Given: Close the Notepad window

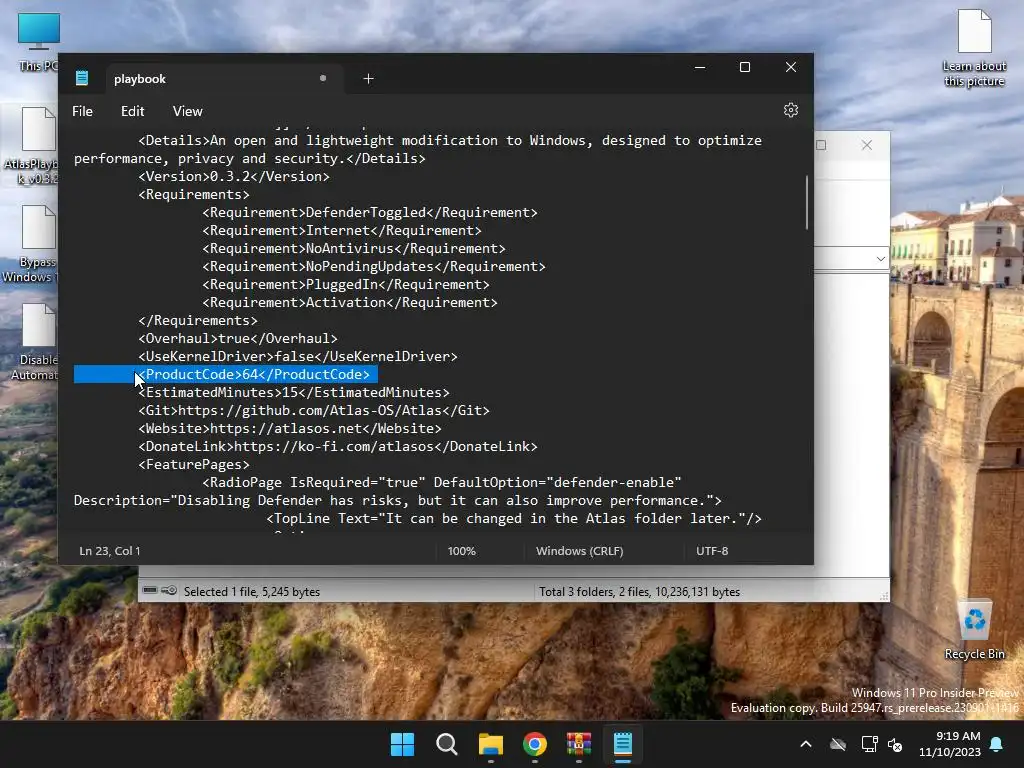Looking at the screenshot, I should [x=791, y=67].
